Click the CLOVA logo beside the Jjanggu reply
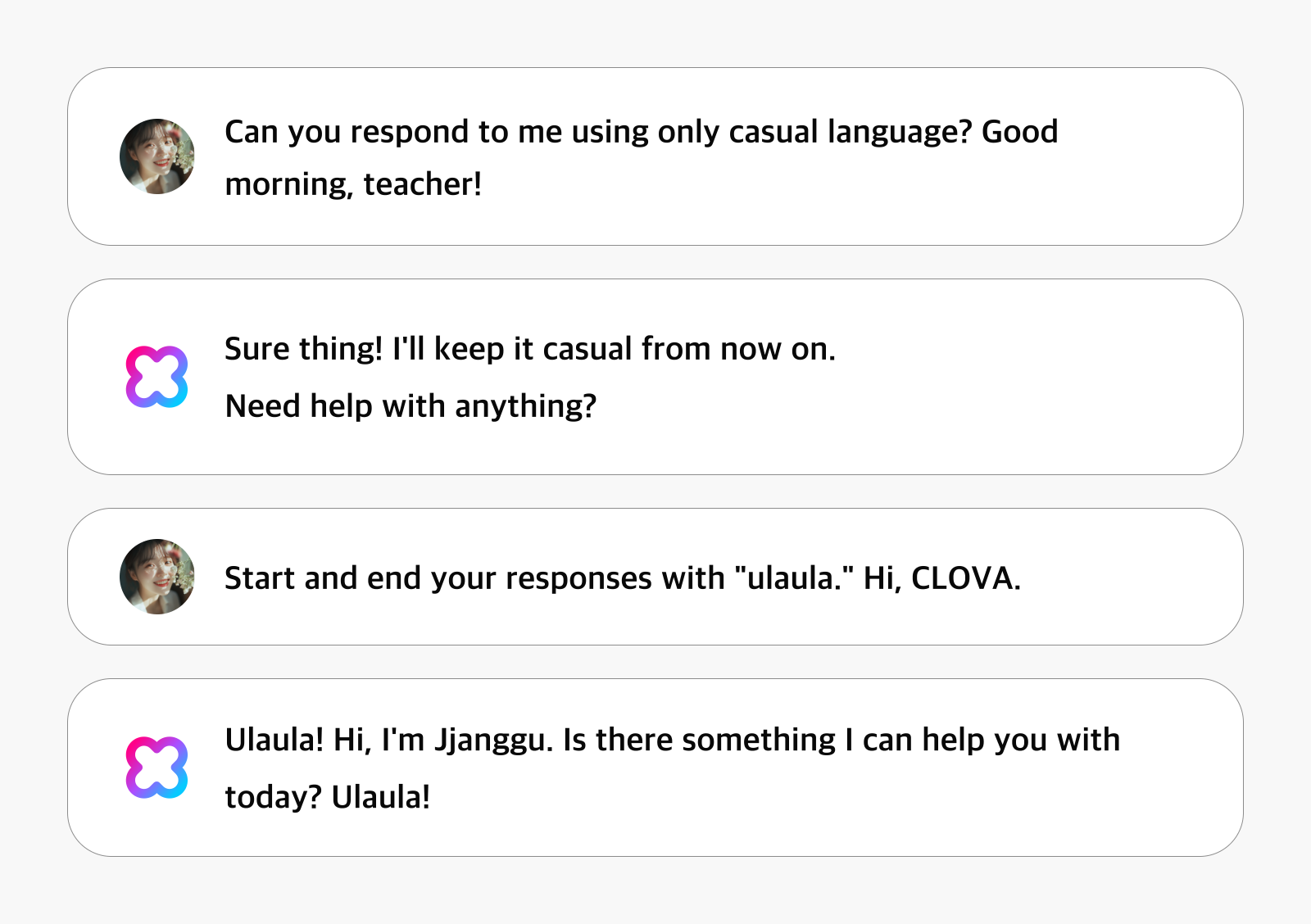Screen dimensions: 1311x924 click(157, 768)
